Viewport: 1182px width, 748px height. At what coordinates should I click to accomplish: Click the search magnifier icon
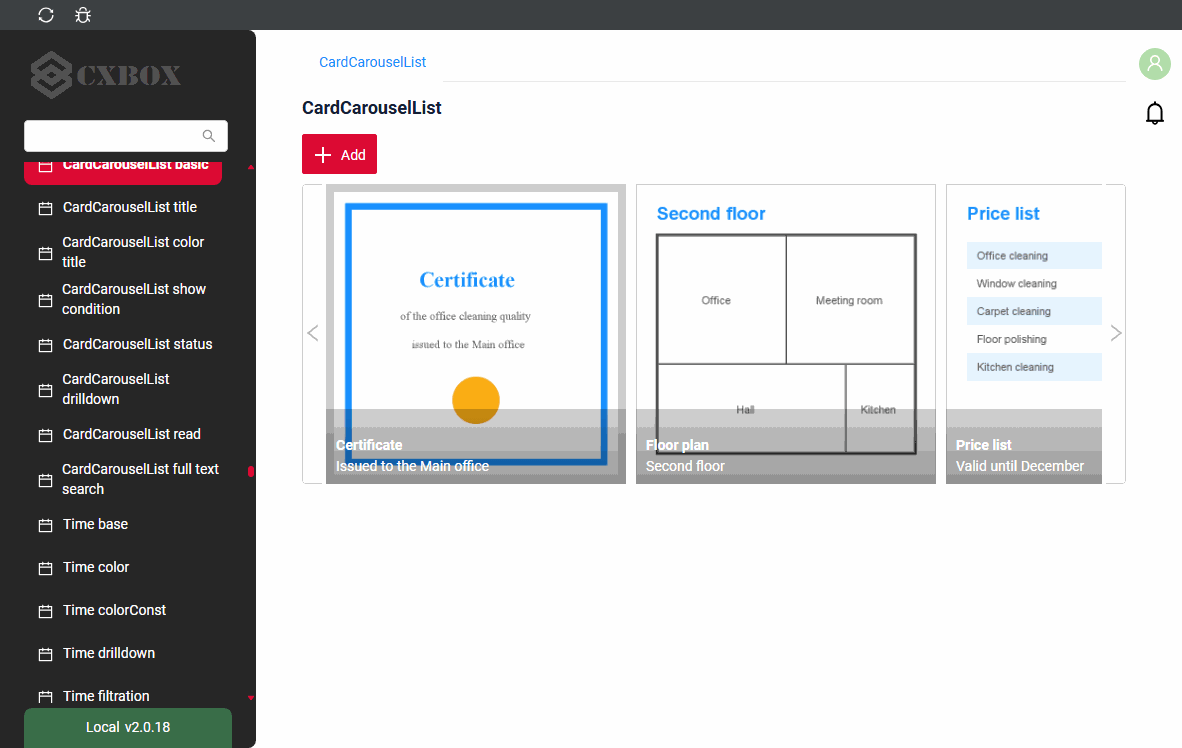pos(209,136)
